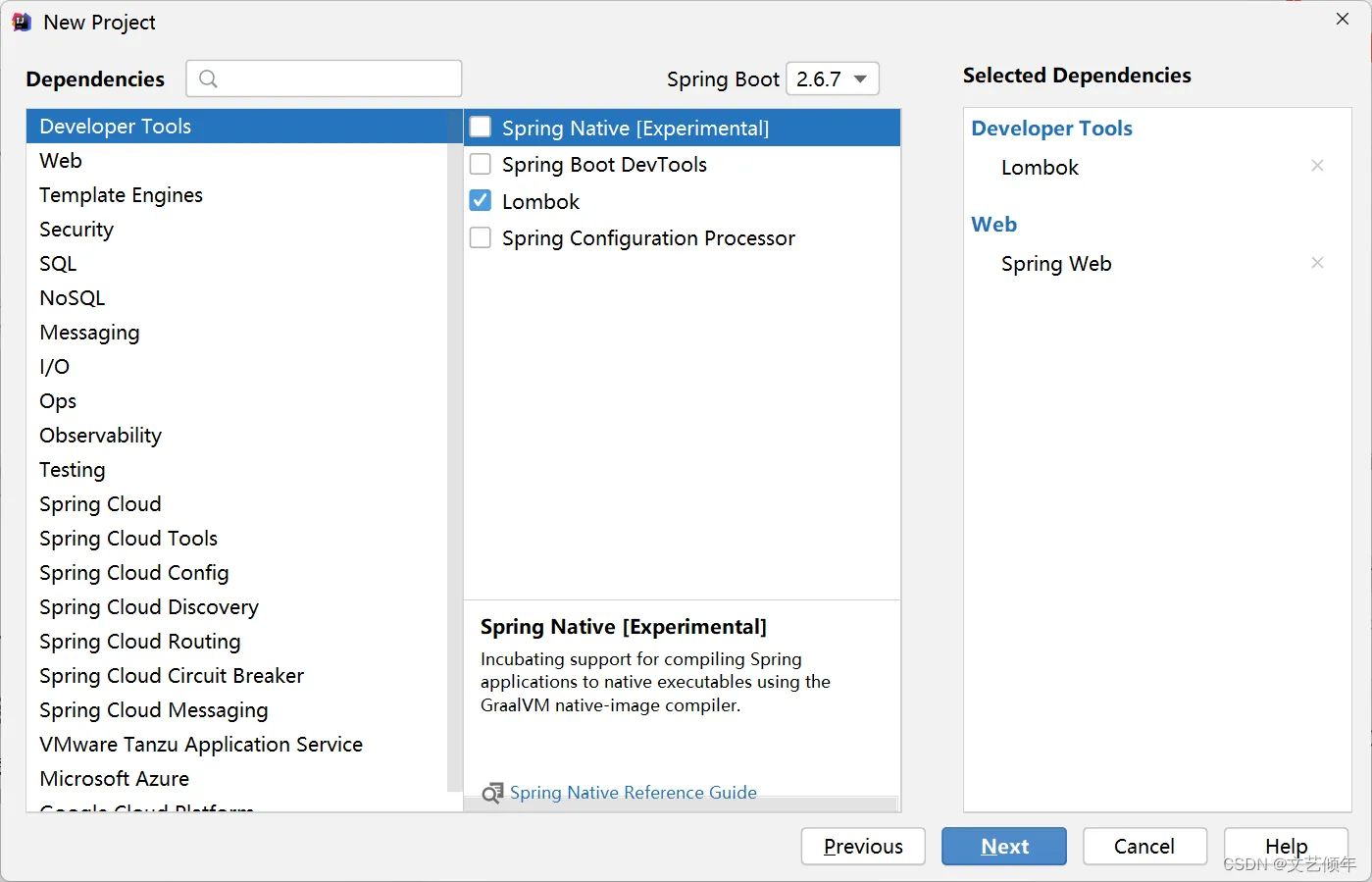The height and width of the screenshot is (882, 1372).
Task: Click the Reference Guide link icon
Action: coord(492,793)
